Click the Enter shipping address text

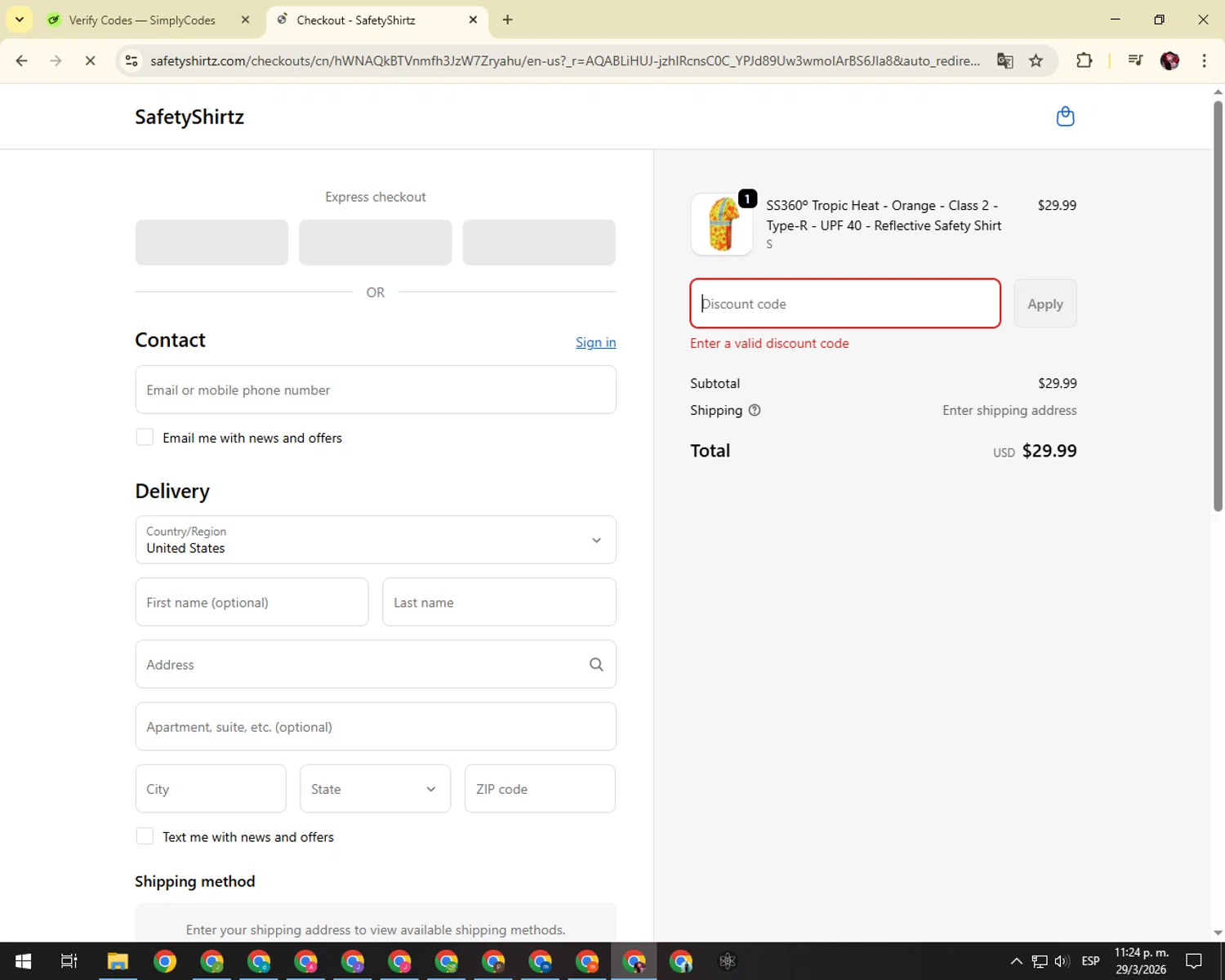click(1009, 410)
